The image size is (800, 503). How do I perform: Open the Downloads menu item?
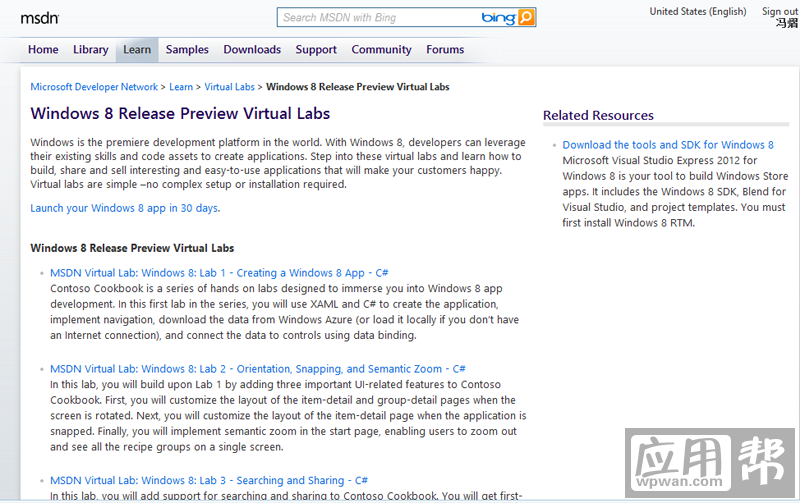(252, 49)
